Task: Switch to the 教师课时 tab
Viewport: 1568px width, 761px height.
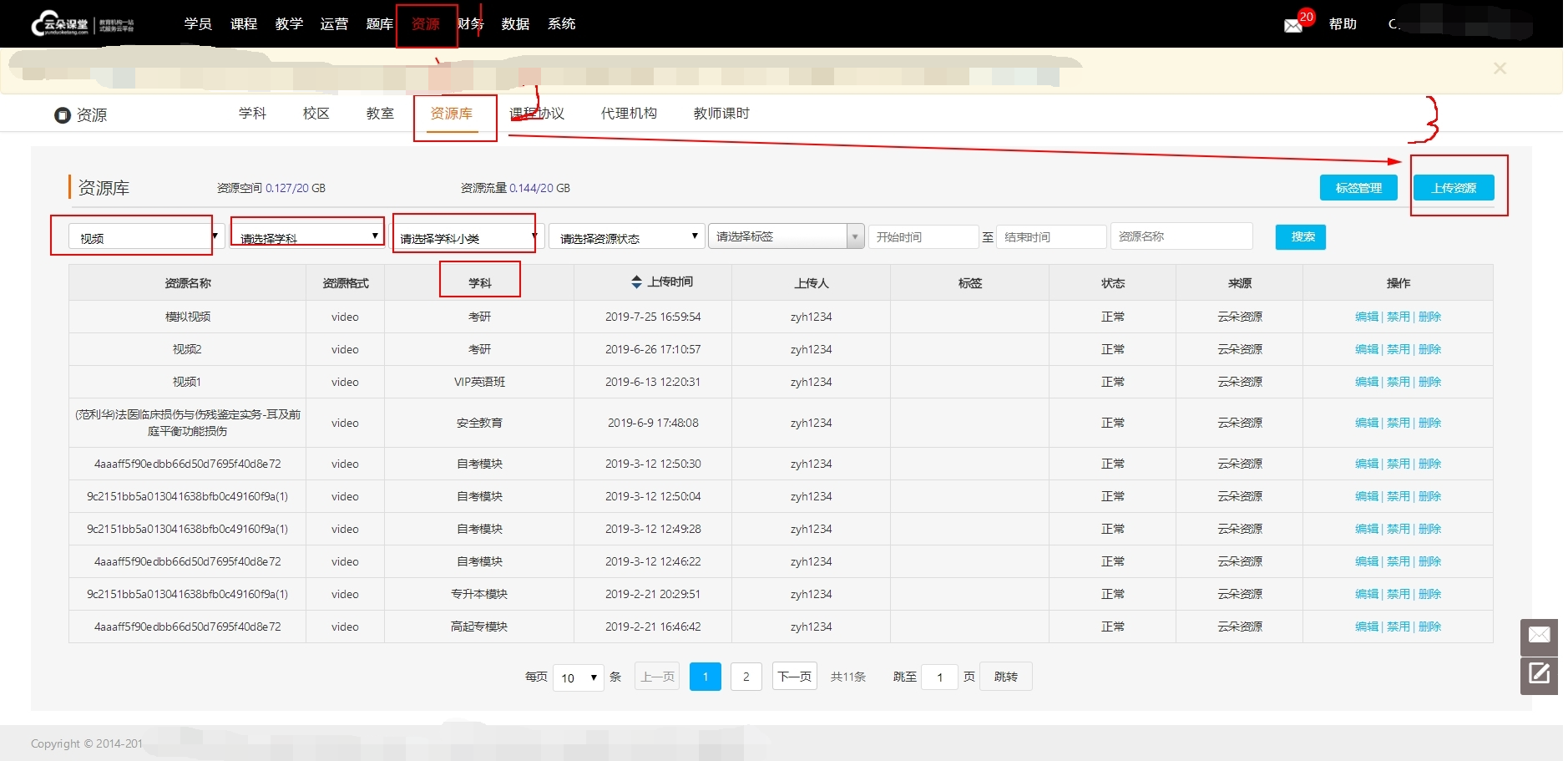Action: coord(721,114)
